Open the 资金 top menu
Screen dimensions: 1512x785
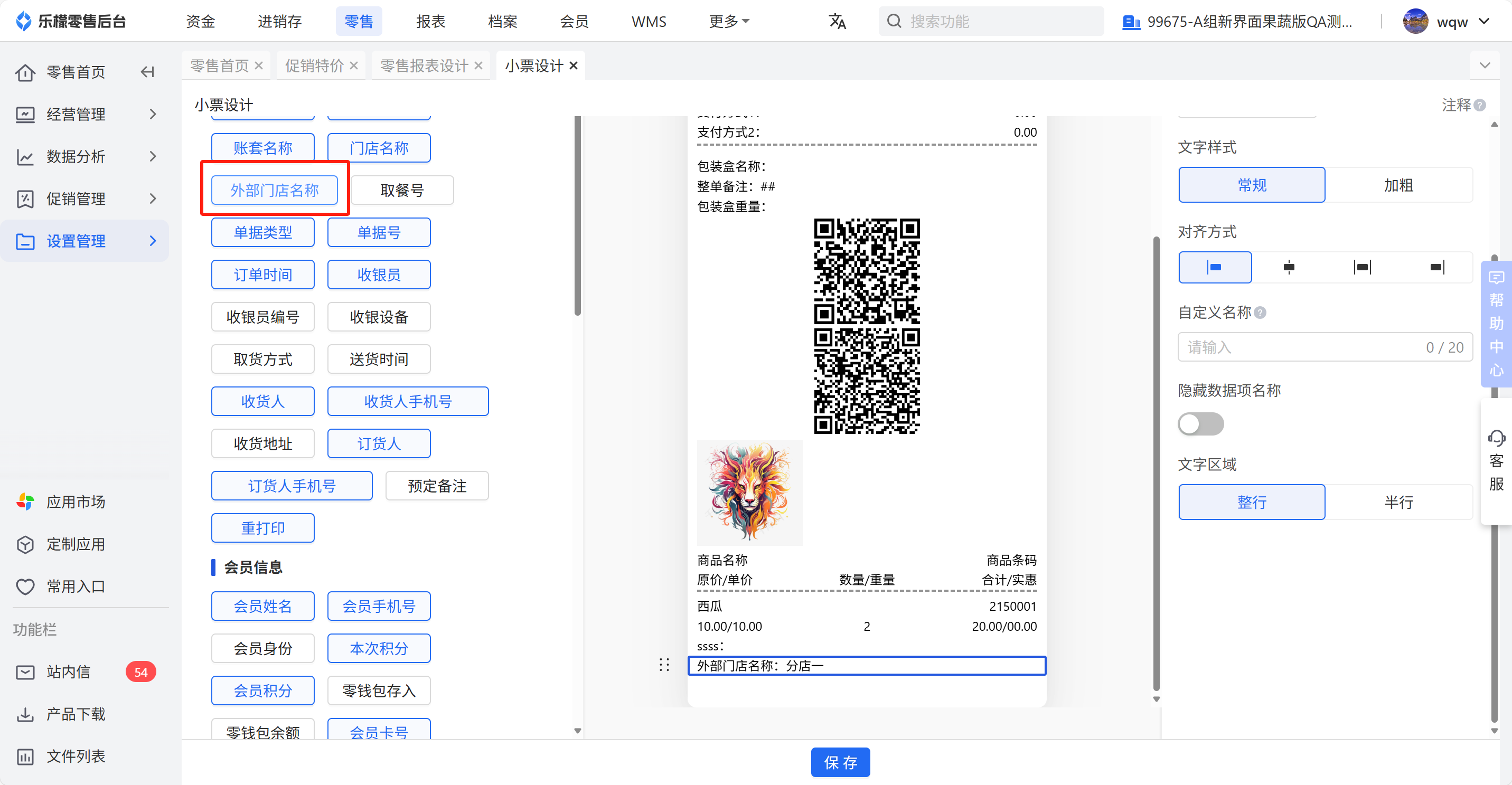tap(201, 21)
